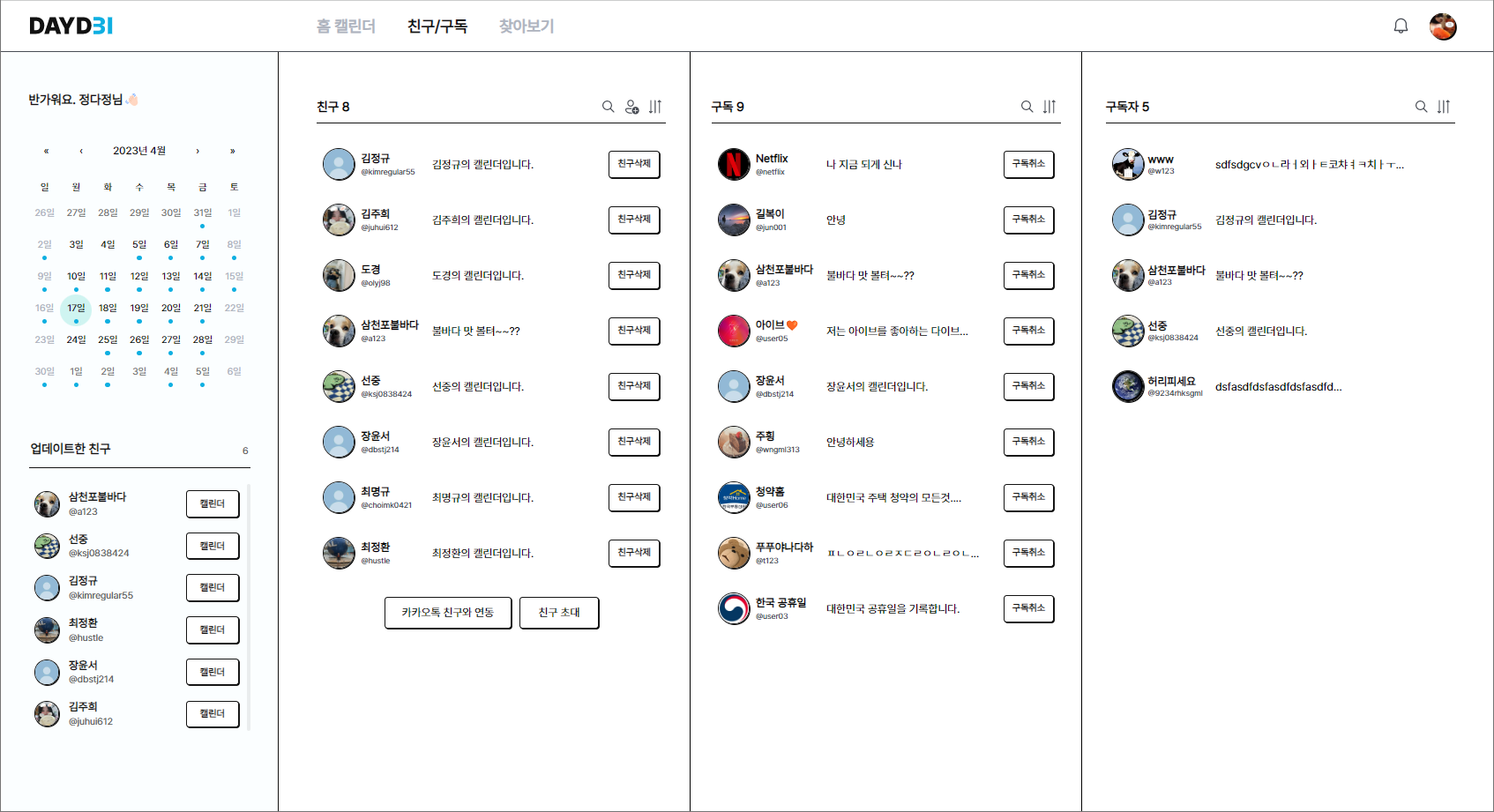This screenshot has height=812, width=1494.
Task: Open 최명규 avatar in friends list
Action: 339,497
